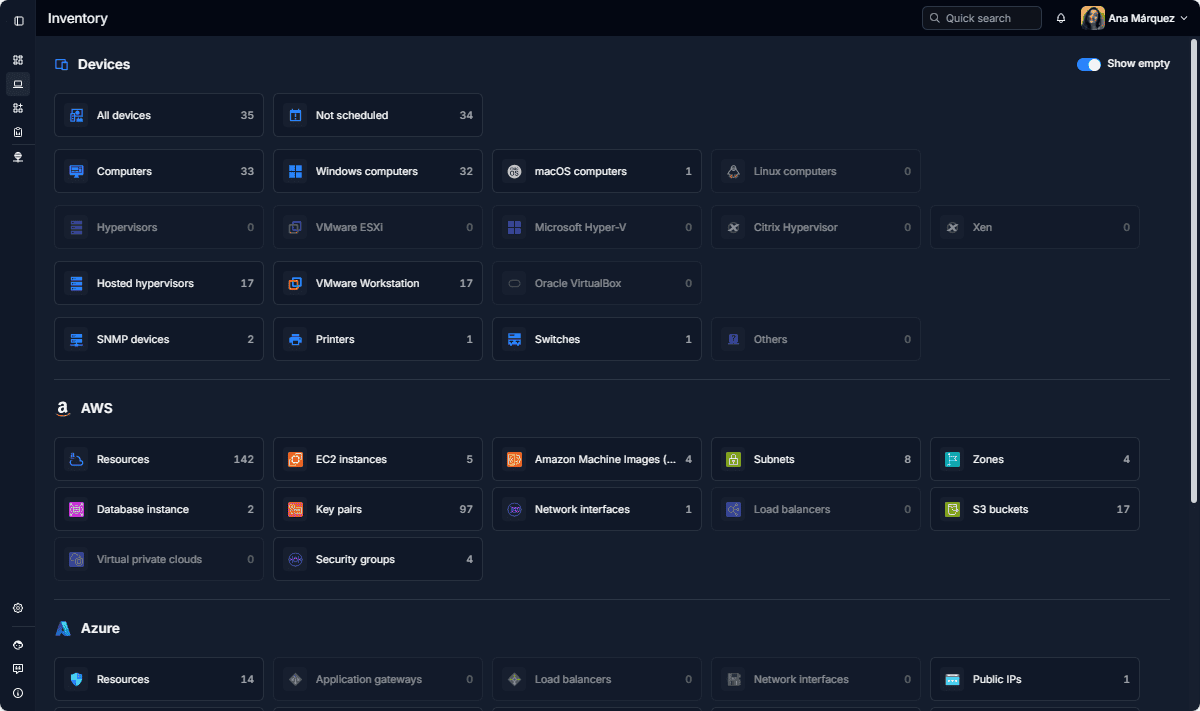Click the Linux computers penguin icon
Viewport: 1200px width, 711px height.
click(733, 171)
